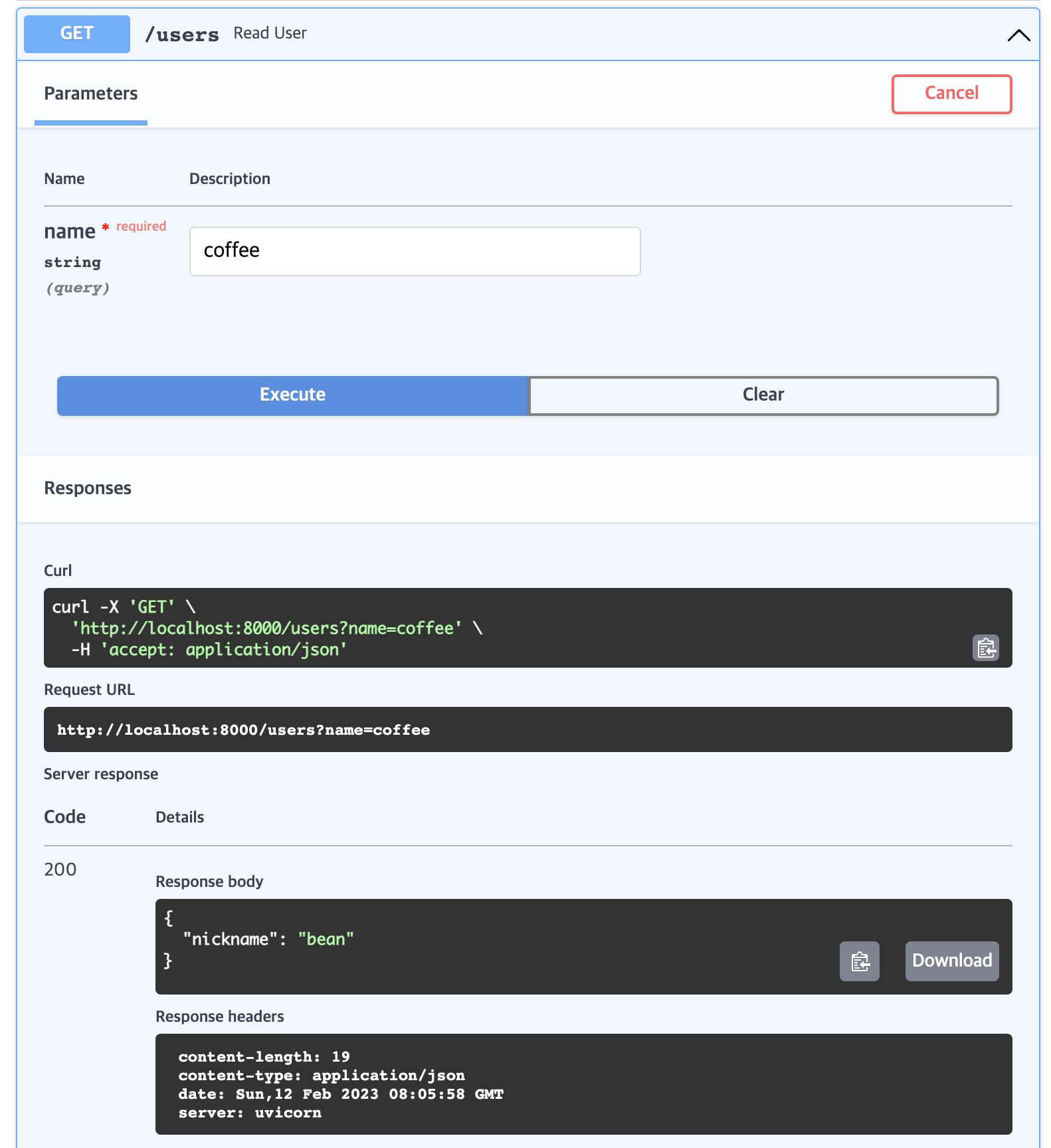1051x1148 pixels.
Task: Click the 'Response headers' label
Action: tap(219, 1016)
